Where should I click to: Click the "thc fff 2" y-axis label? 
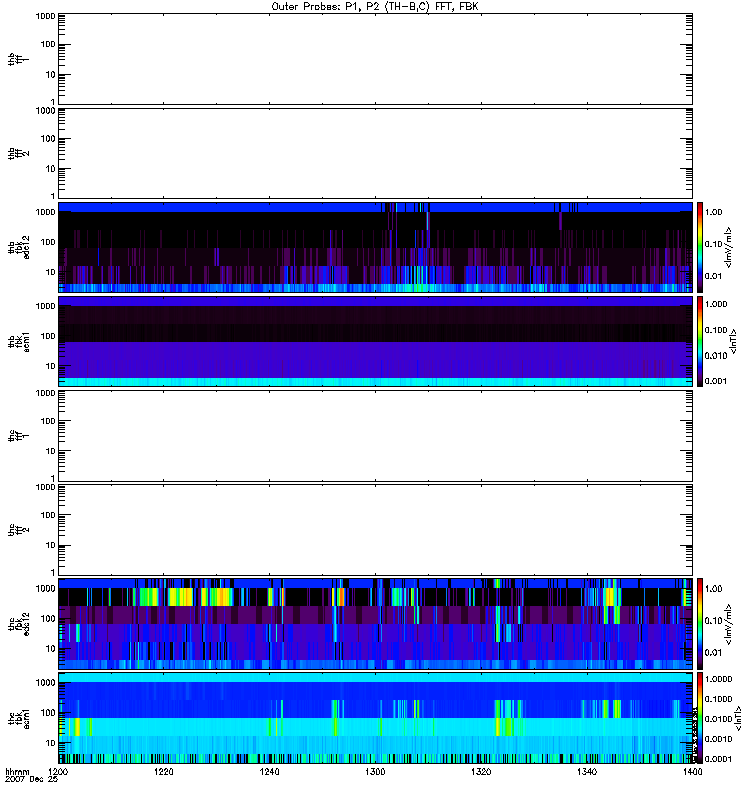18,530
